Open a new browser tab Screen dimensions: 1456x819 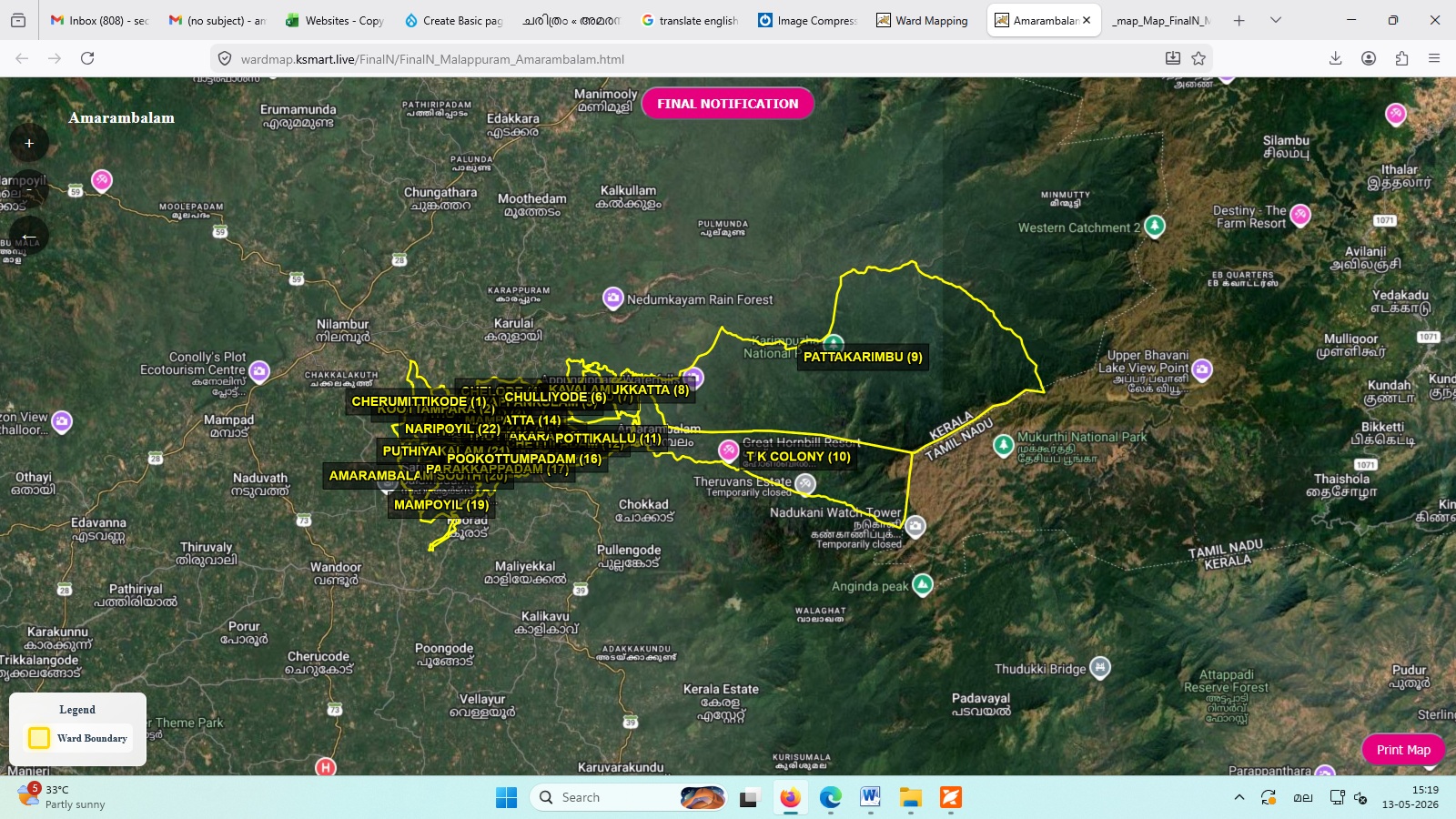[x=1239, y=20]
